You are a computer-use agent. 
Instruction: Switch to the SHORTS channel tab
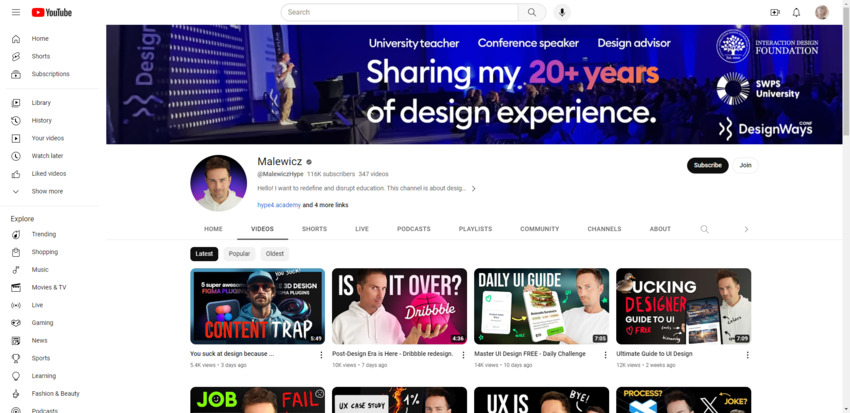point(314,229)
